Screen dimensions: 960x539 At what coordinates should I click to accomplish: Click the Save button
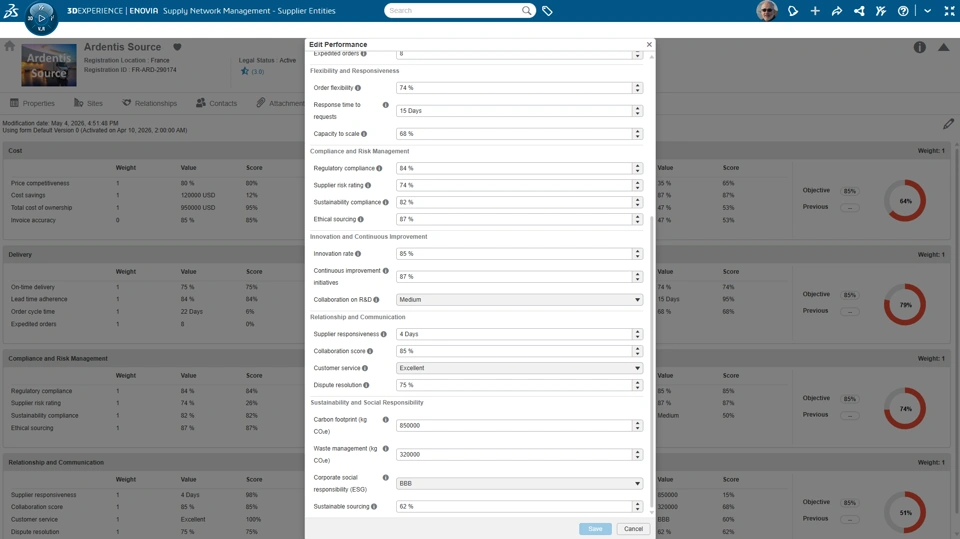(595, 529)
